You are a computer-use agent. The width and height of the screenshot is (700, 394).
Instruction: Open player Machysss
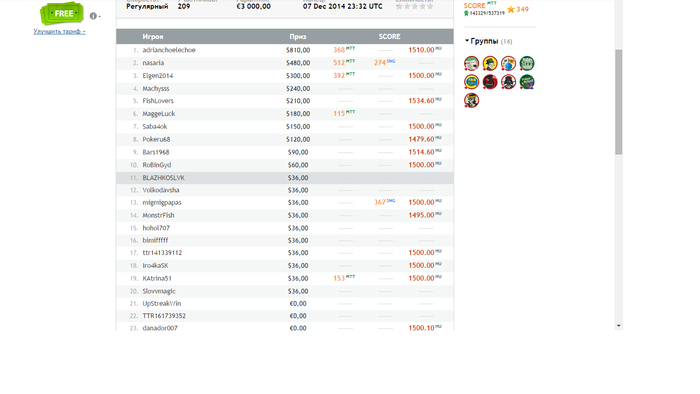click(156, 88)
